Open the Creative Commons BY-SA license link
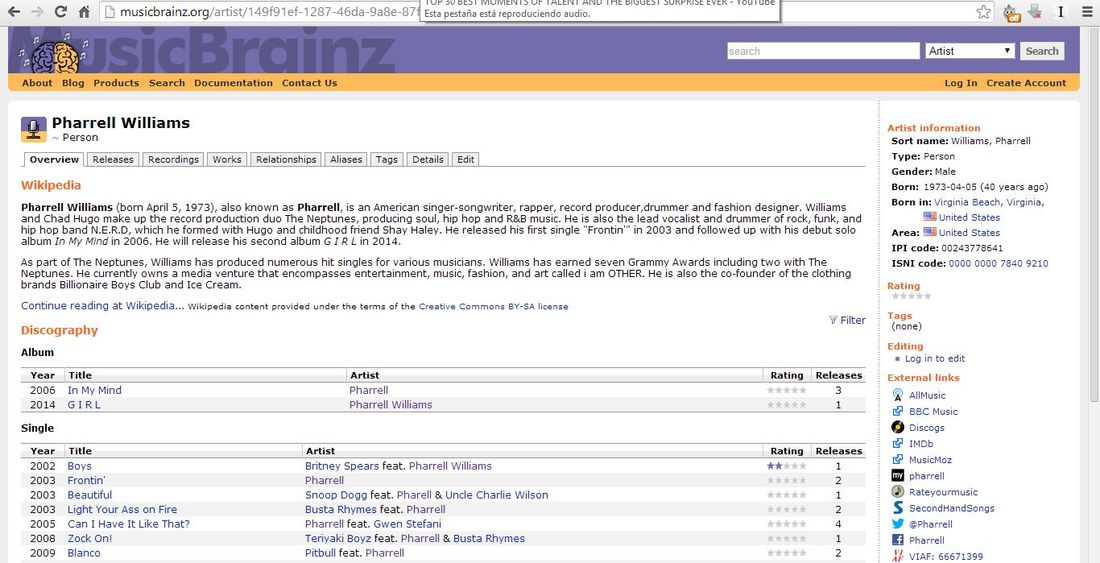 point(493,306)
